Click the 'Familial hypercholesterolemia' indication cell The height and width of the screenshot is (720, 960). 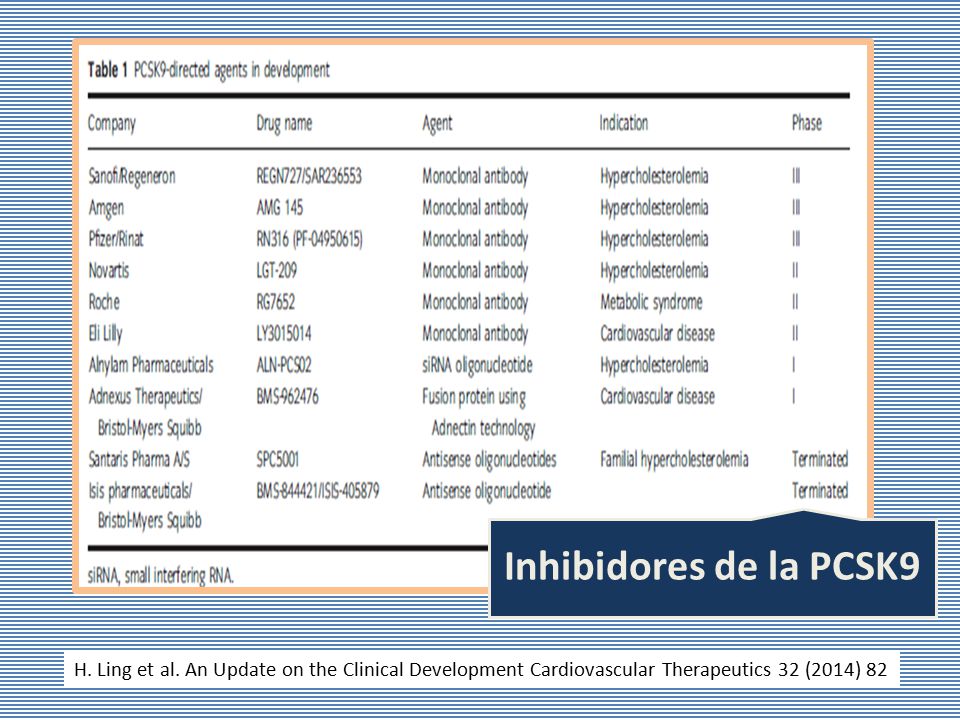click(674, 460)
